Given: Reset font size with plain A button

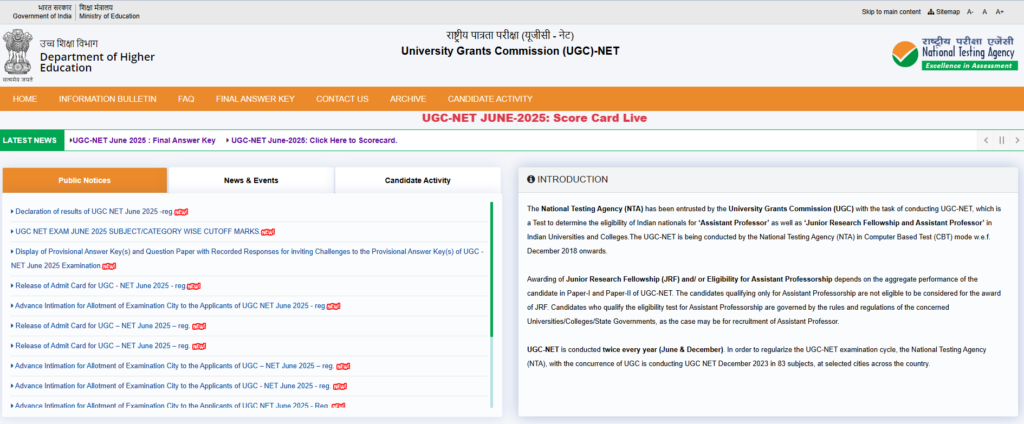Looking at the screenshot, I should point(985,12).
